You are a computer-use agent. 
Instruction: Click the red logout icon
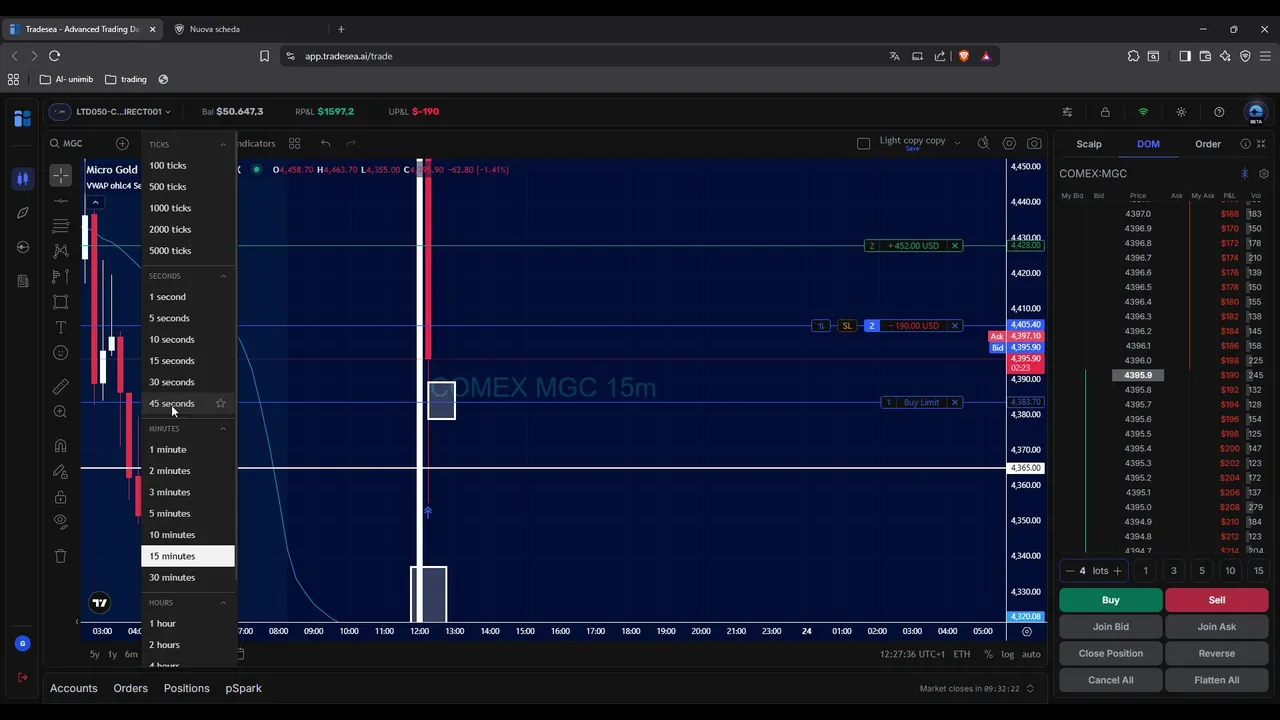(22, 678)
